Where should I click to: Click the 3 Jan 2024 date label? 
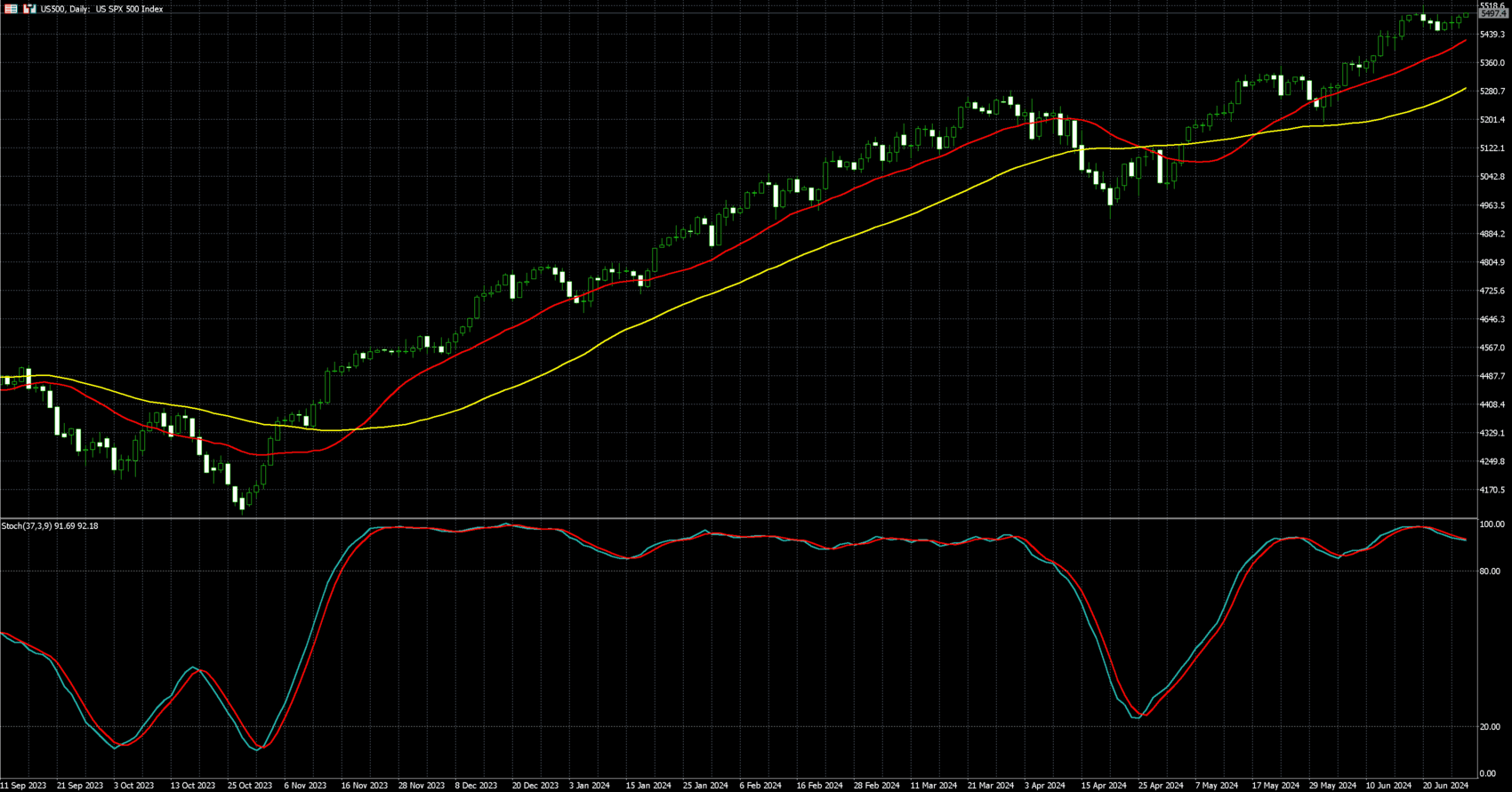[590, 786]
